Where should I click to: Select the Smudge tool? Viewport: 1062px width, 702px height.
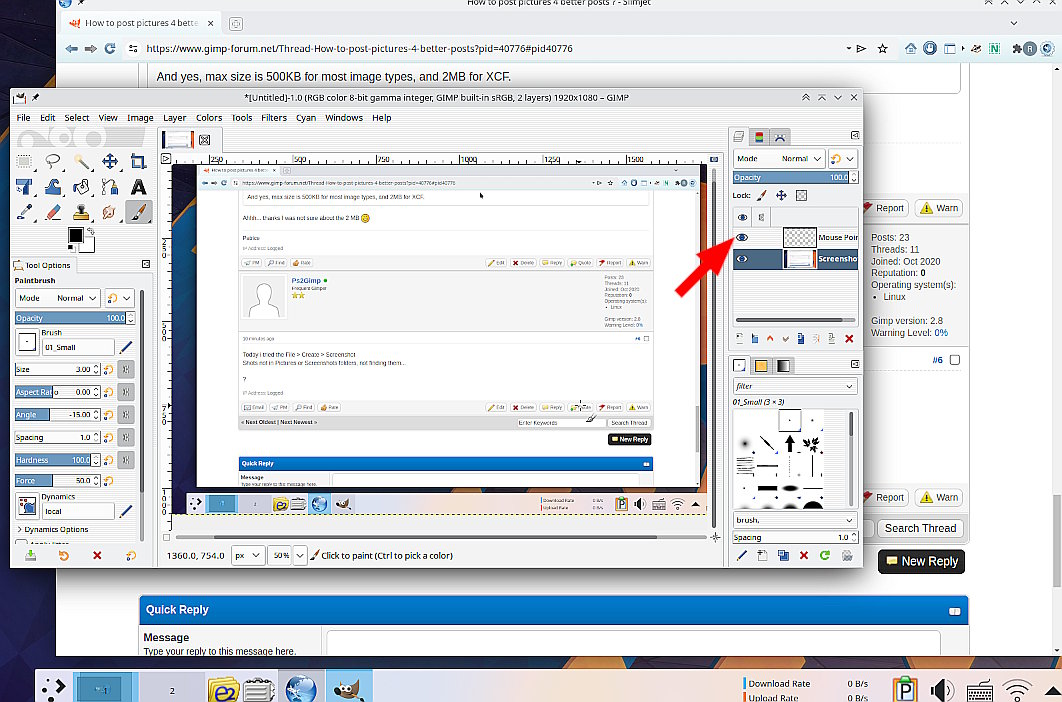110,212
